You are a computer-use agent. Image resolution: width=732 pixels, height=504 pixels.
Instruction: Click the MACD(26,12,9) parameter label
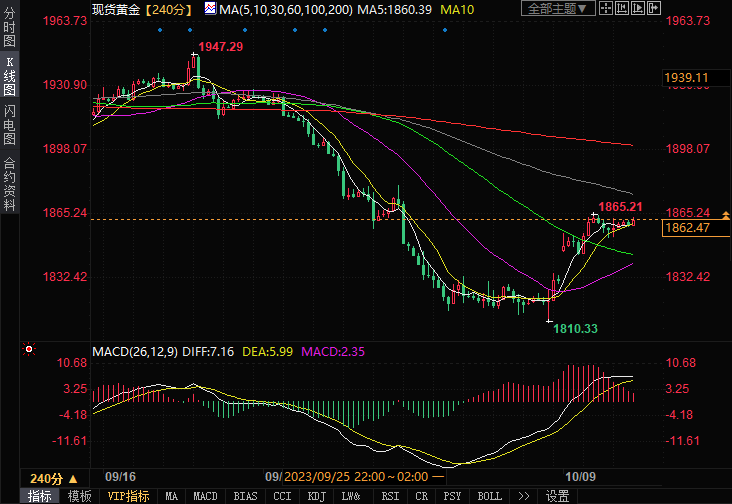[135, 351]
